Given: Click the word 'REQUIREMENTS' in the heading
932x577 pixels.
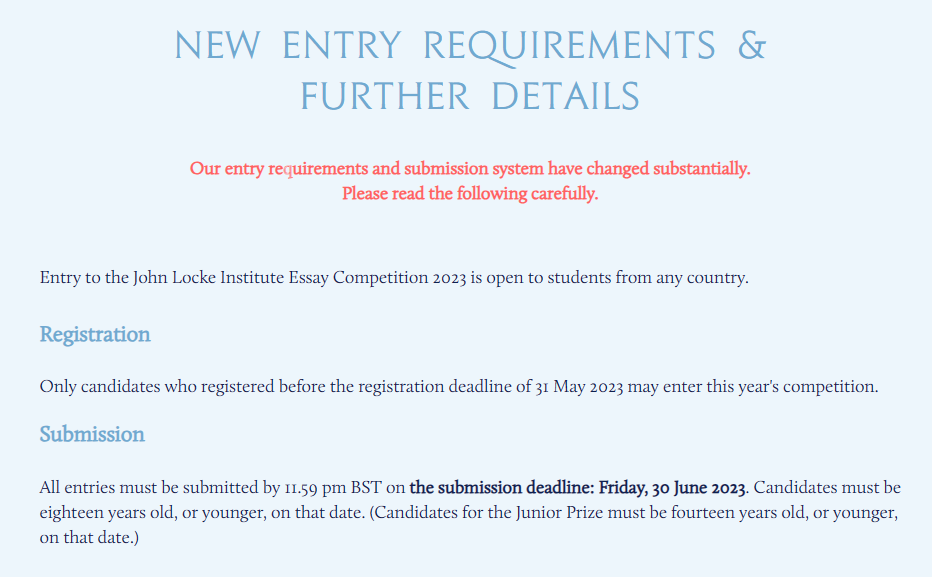Looking at the screenshot, I should pyautogui.click(x=569, y=46).
